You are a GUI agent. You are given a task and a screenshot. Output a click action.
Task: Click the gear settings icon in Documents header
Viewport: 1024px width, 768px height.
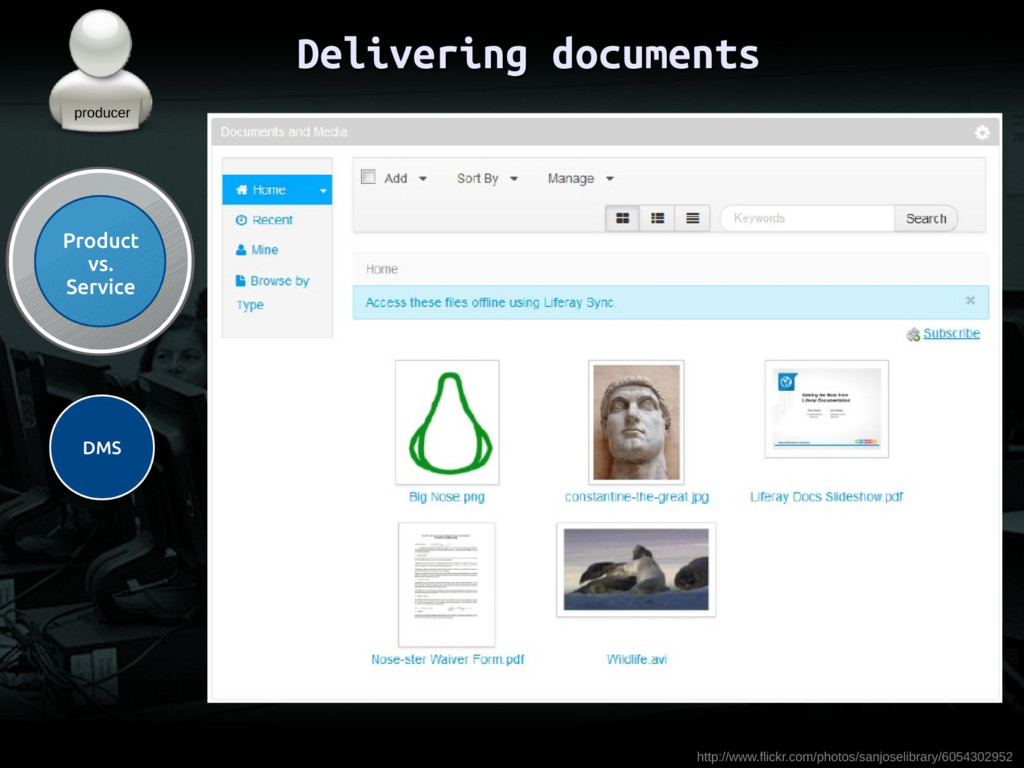click(x=981, y=132)
